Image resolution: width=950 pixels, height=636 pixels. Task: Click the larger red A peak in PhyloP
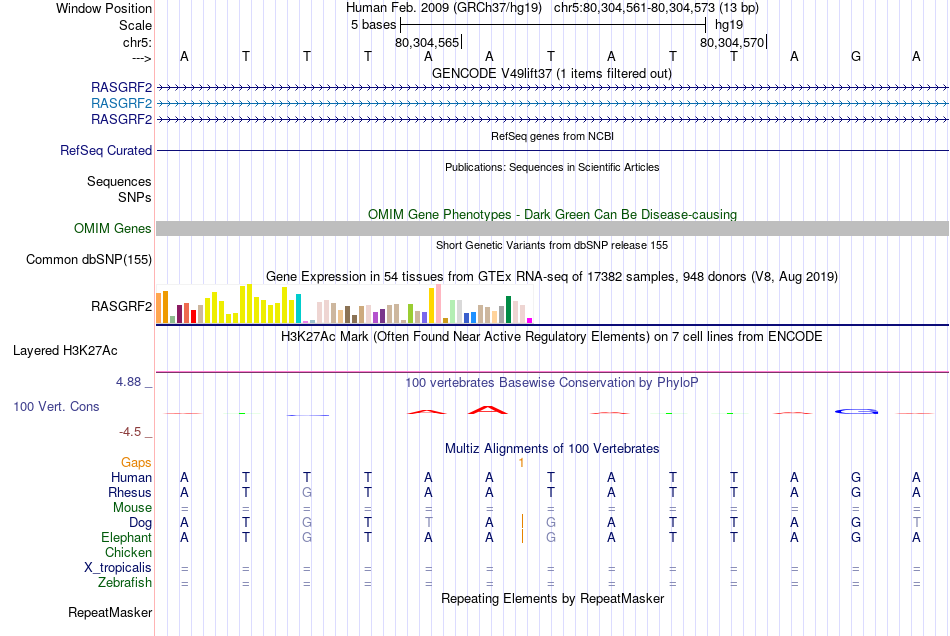pos(488,410)
